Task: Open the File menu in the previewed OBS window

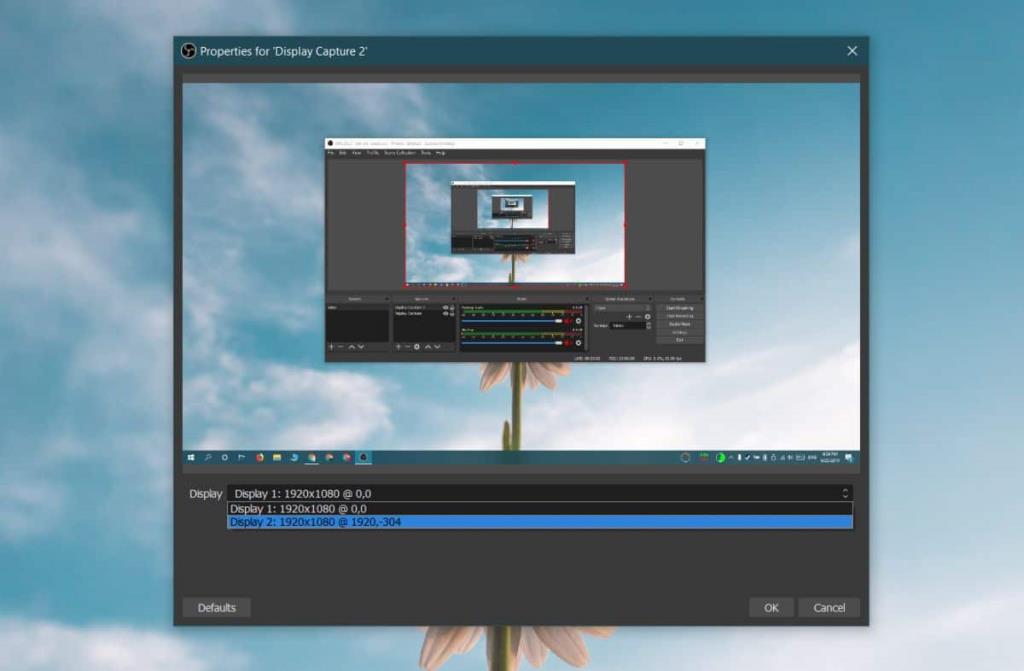Action: [333, 152]
